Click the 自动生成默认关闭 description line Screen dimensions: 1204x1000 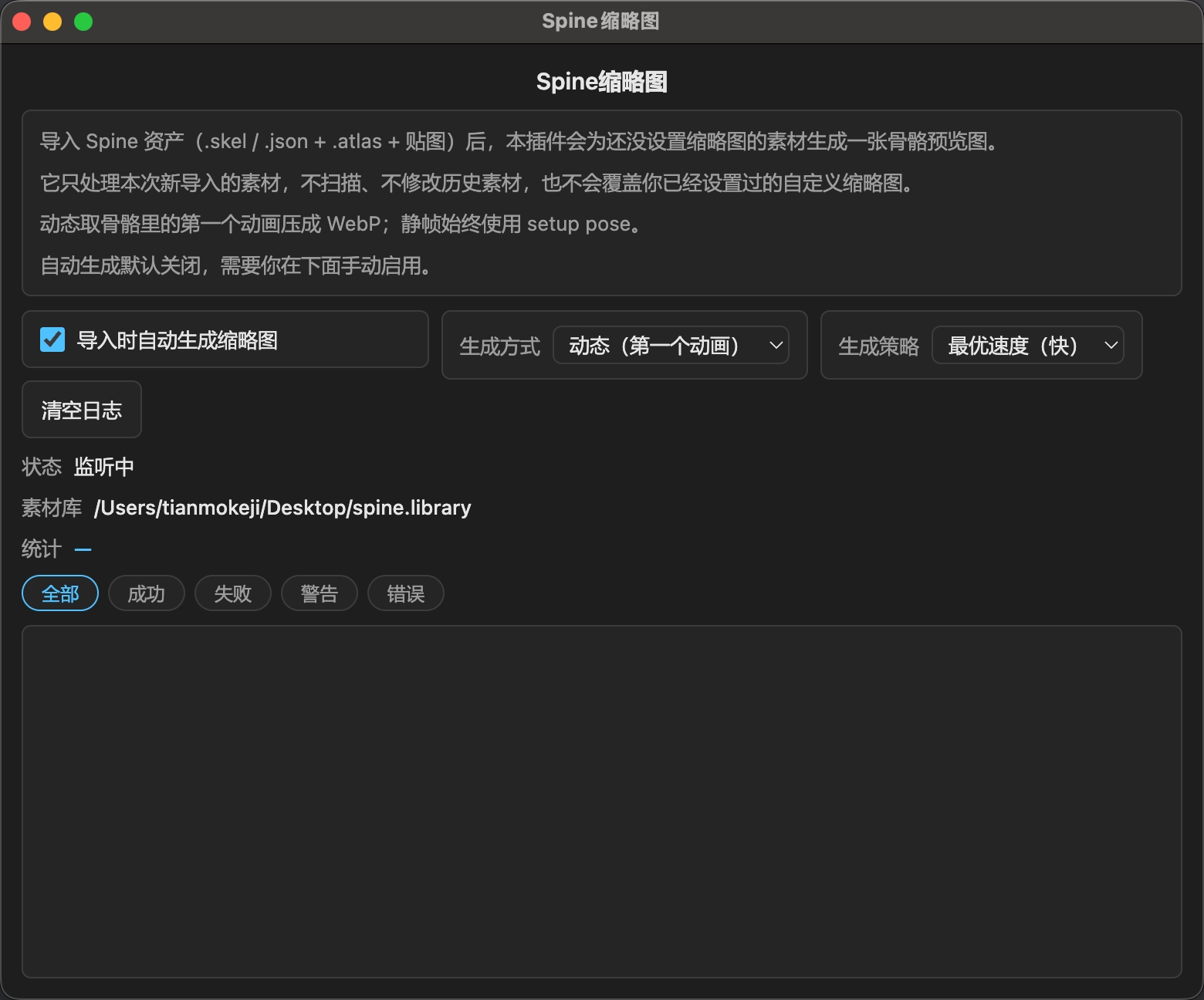[x=235, y=265]
